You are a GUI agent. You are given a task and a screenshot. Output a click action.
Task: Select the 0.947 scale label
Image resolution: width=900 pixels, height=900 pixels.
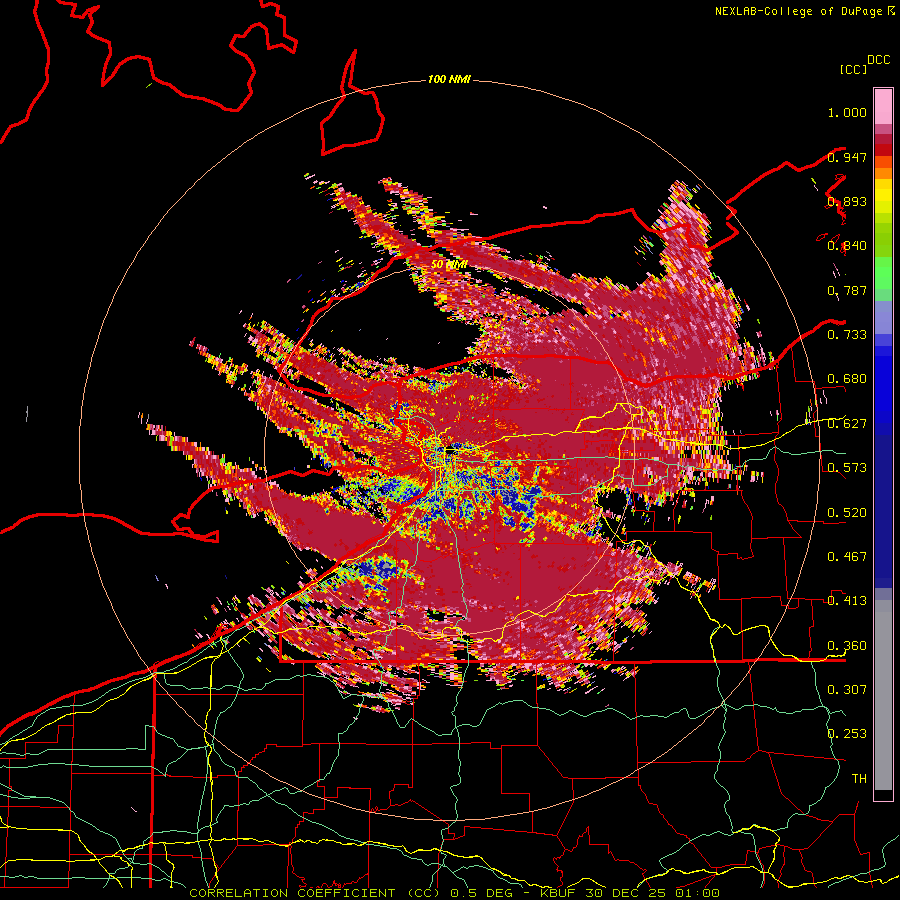[x=847, y=157]
